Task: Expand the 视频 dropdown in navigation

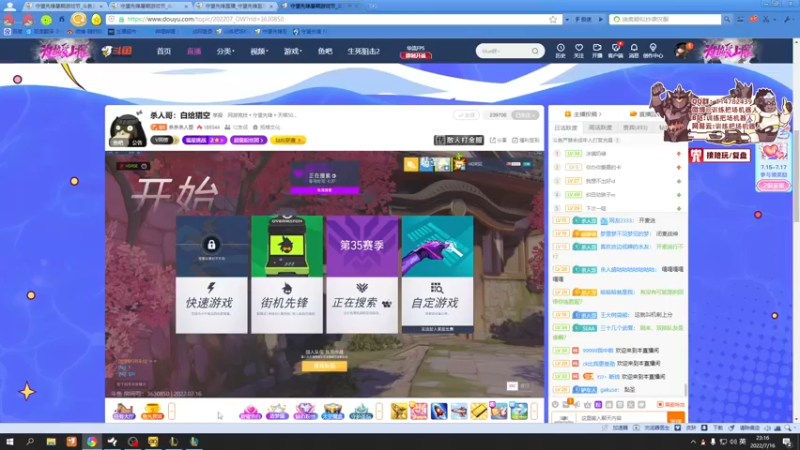Action: (259, 51)
